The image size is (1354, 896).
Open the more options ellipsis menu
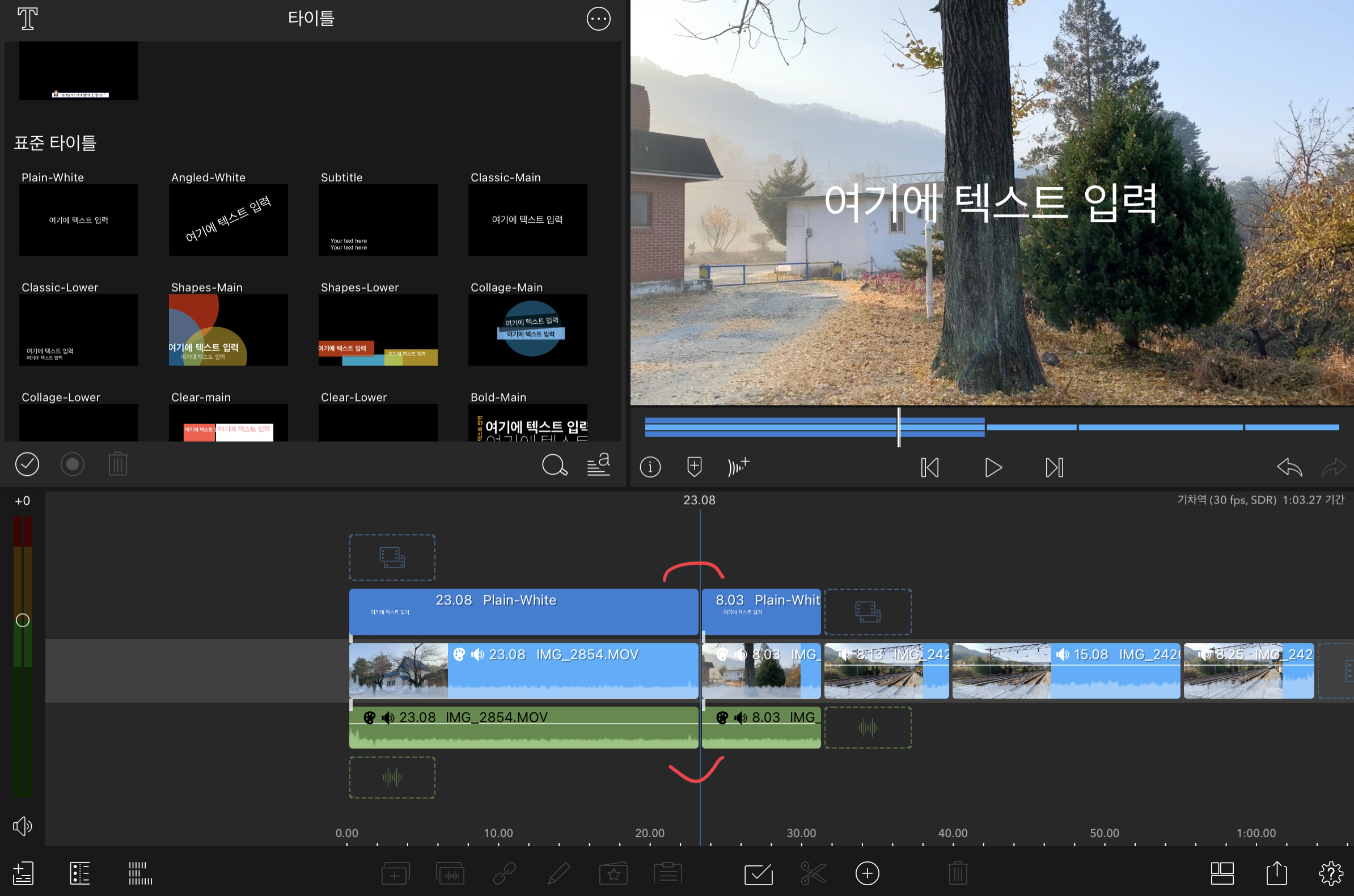[x=598, y=19]
